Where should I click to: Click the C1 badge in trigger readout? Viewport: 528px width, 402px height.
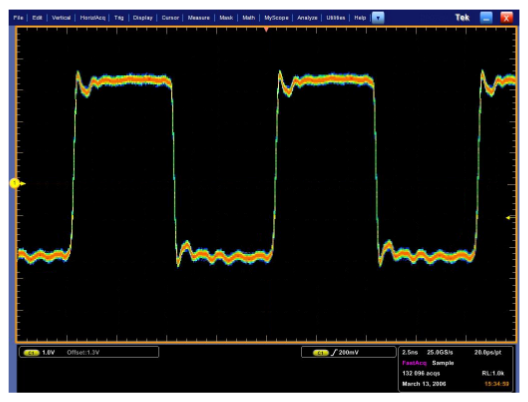pyautogui.click(x=321, y=353)
